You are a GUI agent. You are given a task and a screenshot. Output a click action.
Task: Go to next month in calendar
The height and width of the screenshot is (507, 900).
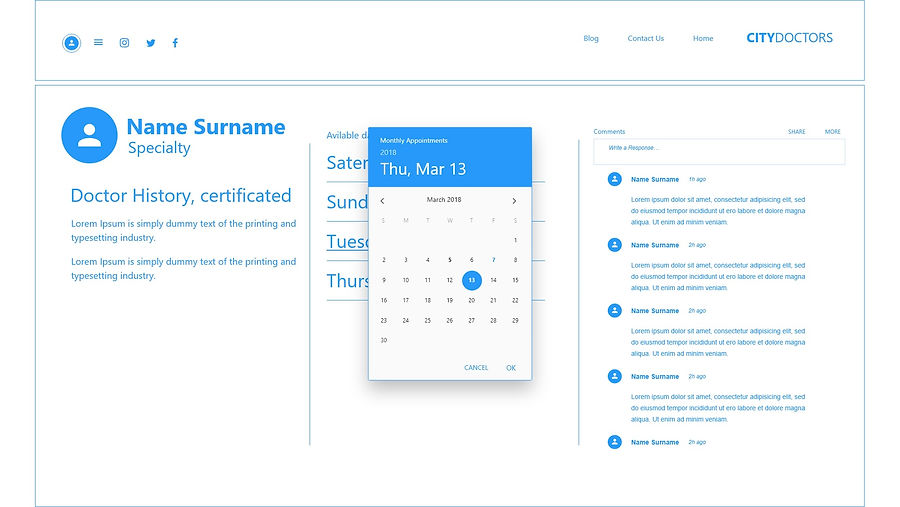[514, 200]
